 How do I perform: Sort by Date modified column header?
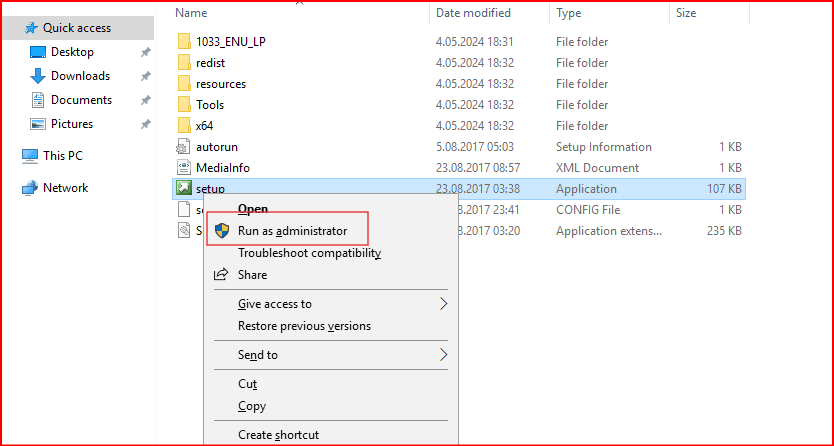(x=473, y=13)
